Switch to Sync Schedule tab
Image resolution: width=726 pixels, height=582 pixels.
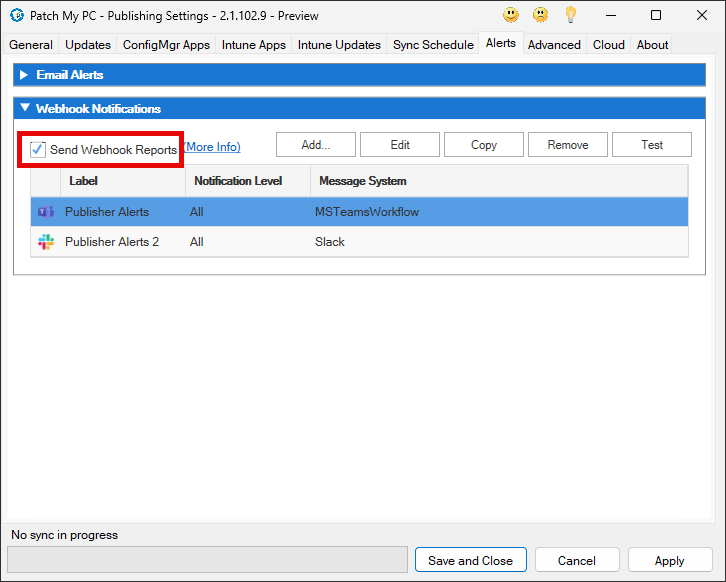[x=433, y=45]
